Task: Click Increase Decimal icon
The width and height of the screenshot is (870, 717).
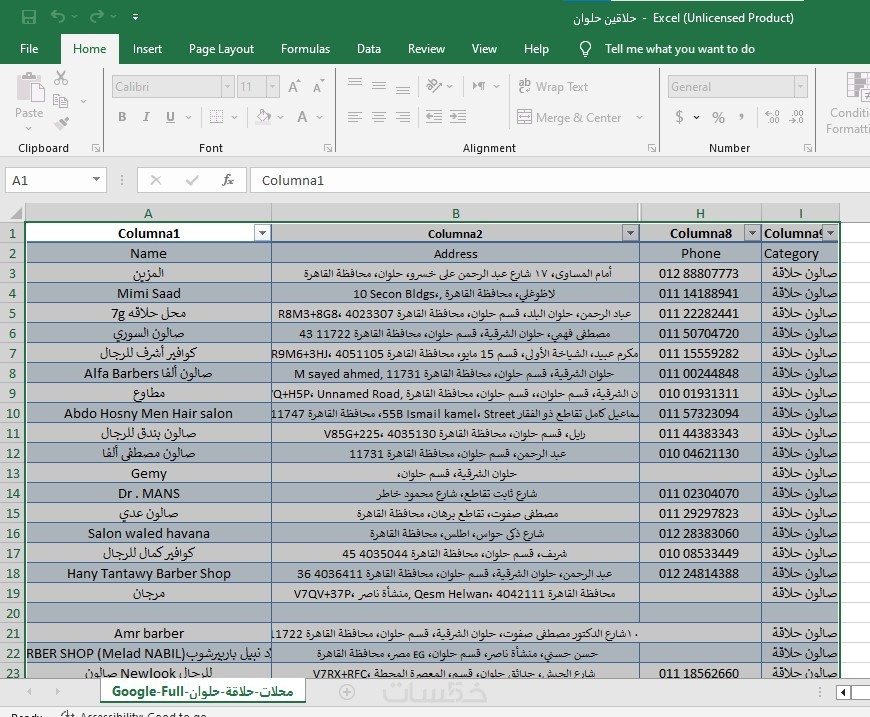Action: (x=772, y=117)
